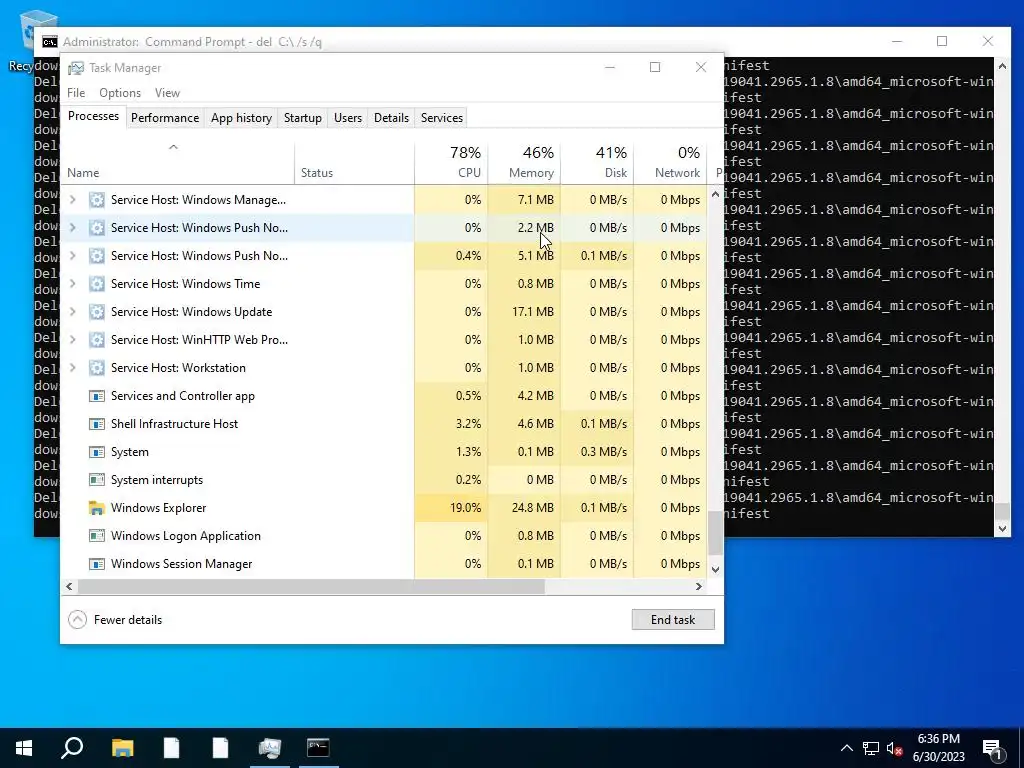Select the System interrupts process name

(x=157, y=481)
